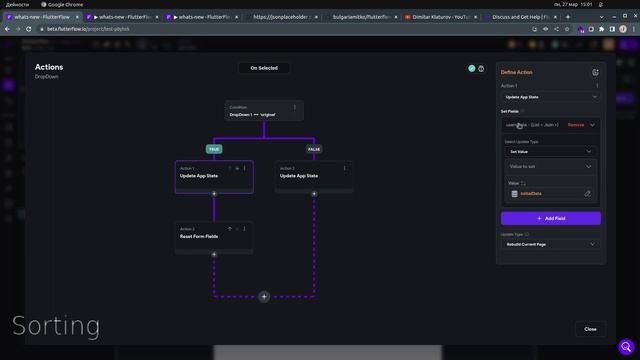Viewport: 640px width, 360px height.
Task: Open the purple search button at bottom right
Action: pos(626,347)
